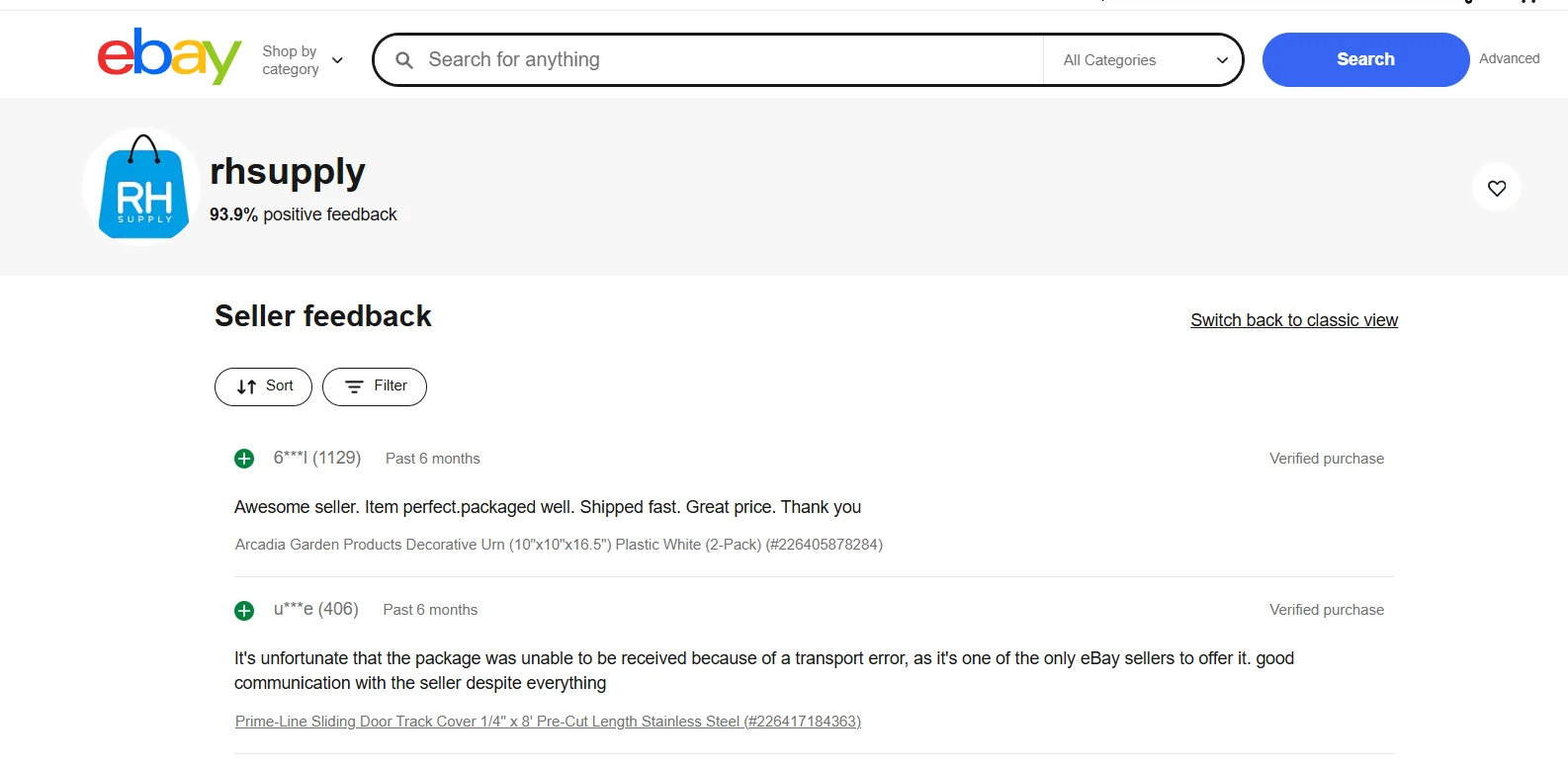Image resolution: width=1568 pixels, height=769 pixels.
Task: Click the search magnifier icon
Action: [404, 60]
